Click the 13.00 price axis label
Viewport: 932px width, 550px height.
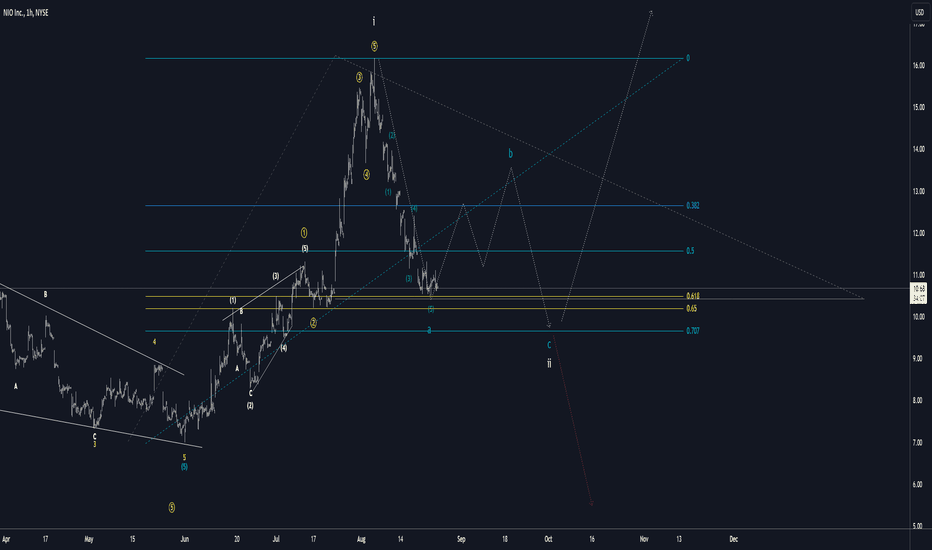918,191
